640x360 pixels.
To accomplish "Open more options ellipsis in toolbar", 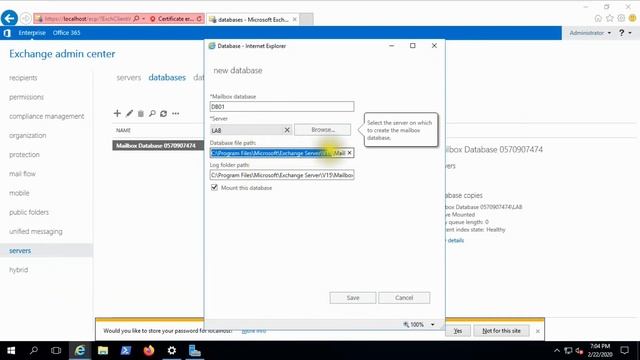I will point(176,113).
